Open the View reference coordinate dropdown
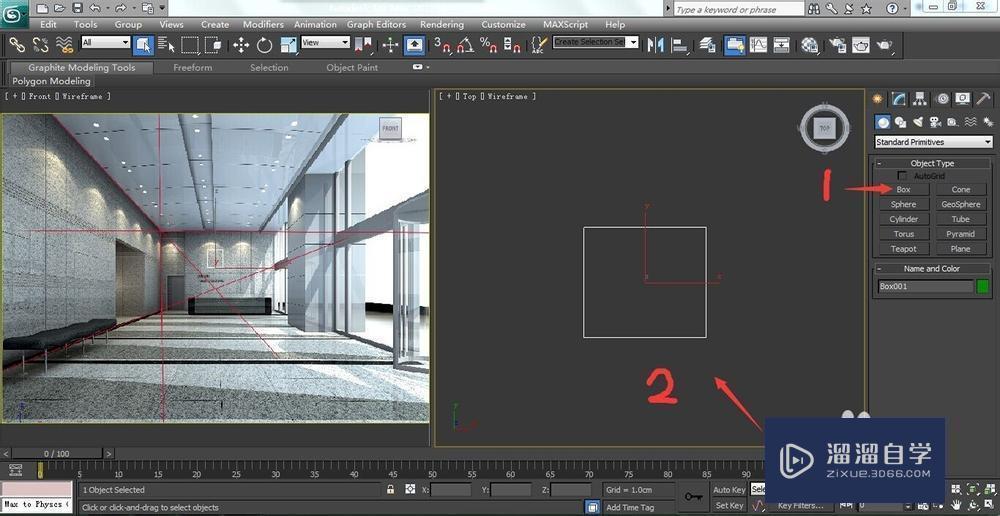The height and width of the screenshot is (516, 1000). click(x=325, y=43)
